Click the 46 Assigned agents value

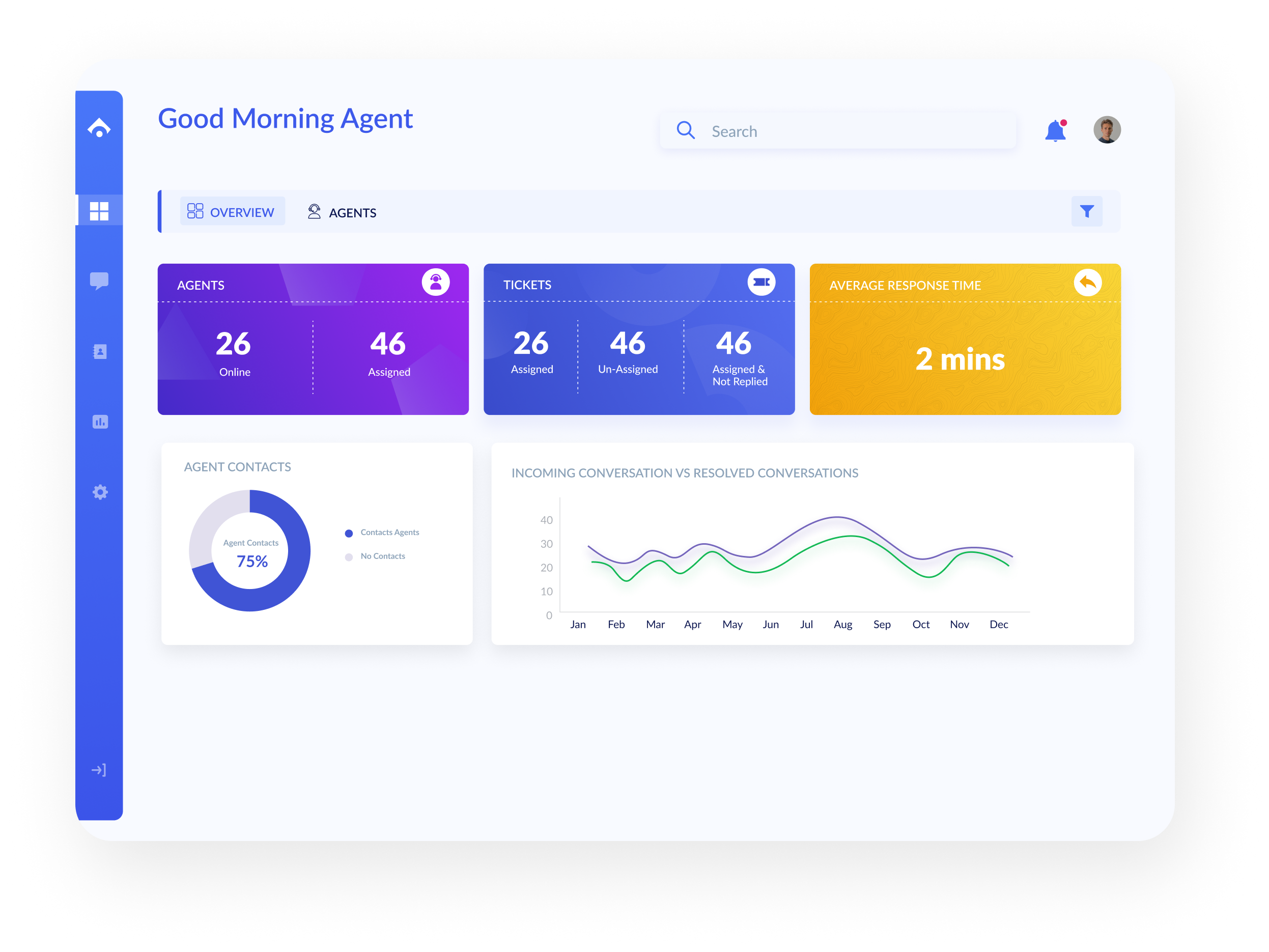[388, 344]
